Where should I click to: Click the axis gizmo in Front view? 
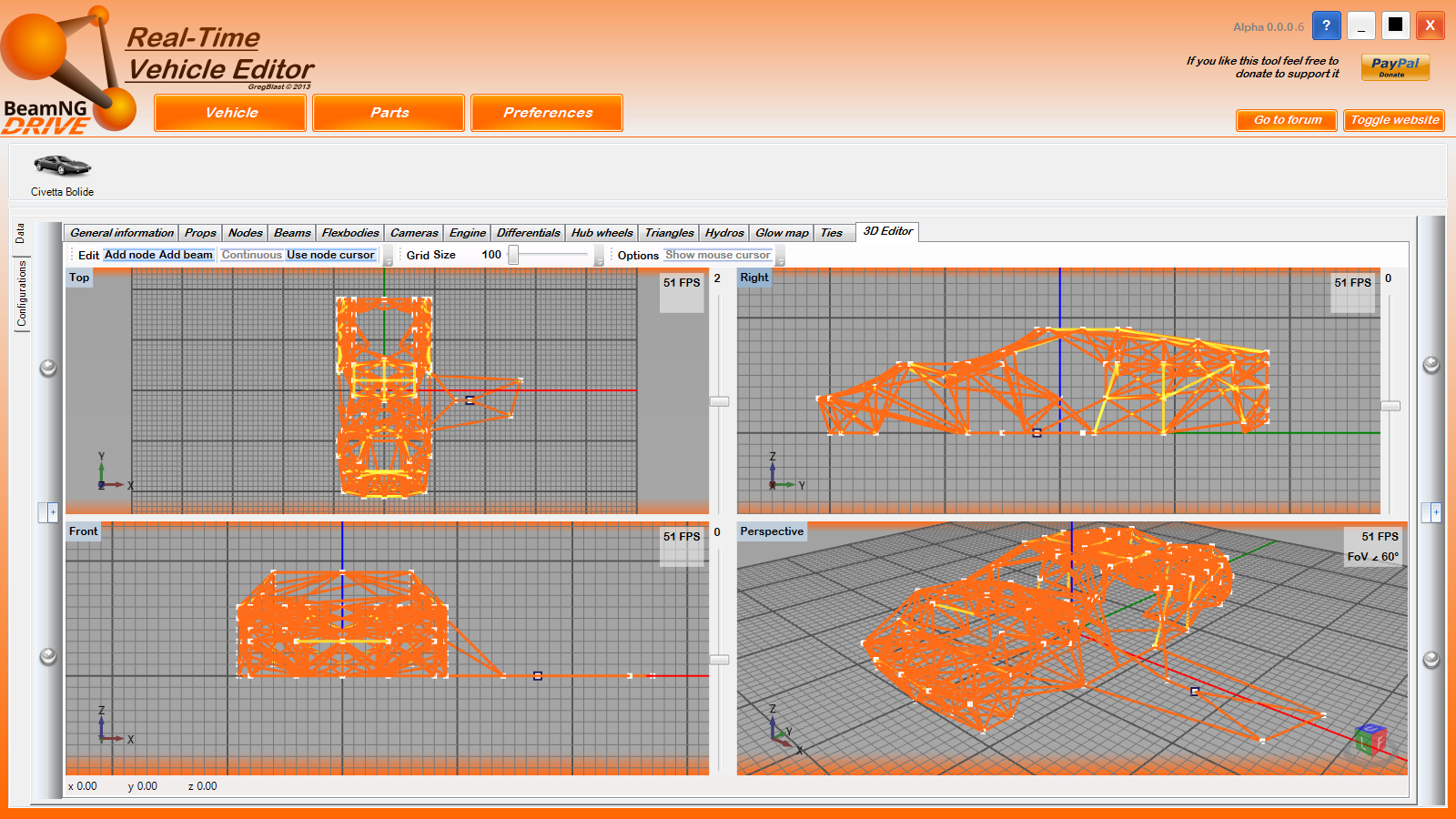114,725
